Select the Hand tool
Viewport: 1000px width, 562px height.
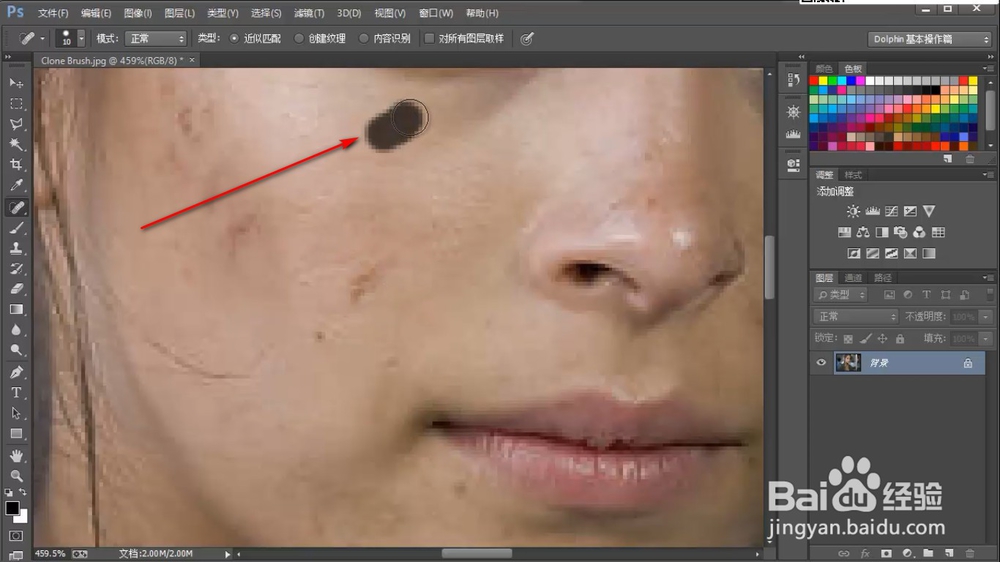(x=17, y=455)
